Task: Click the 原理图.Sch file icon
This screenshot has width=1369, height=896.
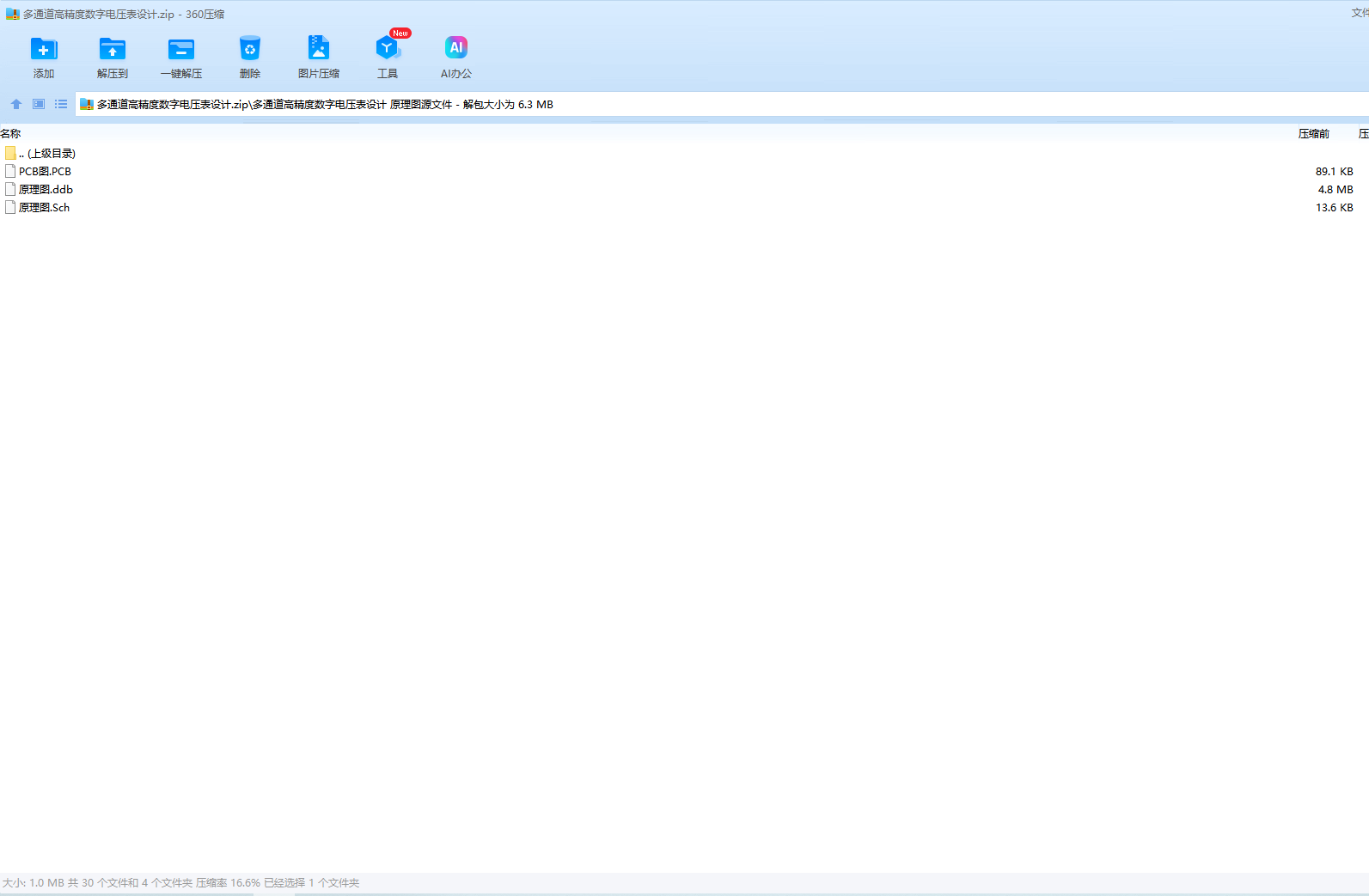Action: [x=10, y=207]
